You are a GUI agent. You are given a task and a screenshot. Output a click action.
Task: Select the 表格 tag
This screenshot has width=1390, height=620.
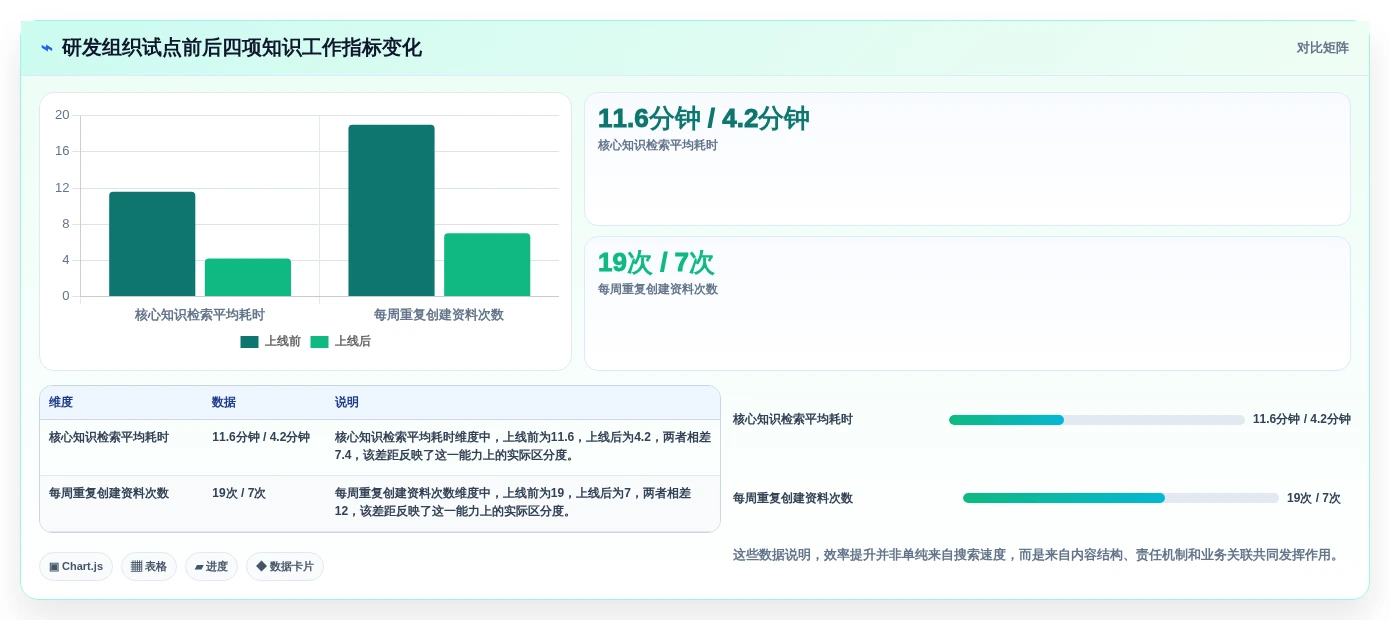(x=149, y=567)
